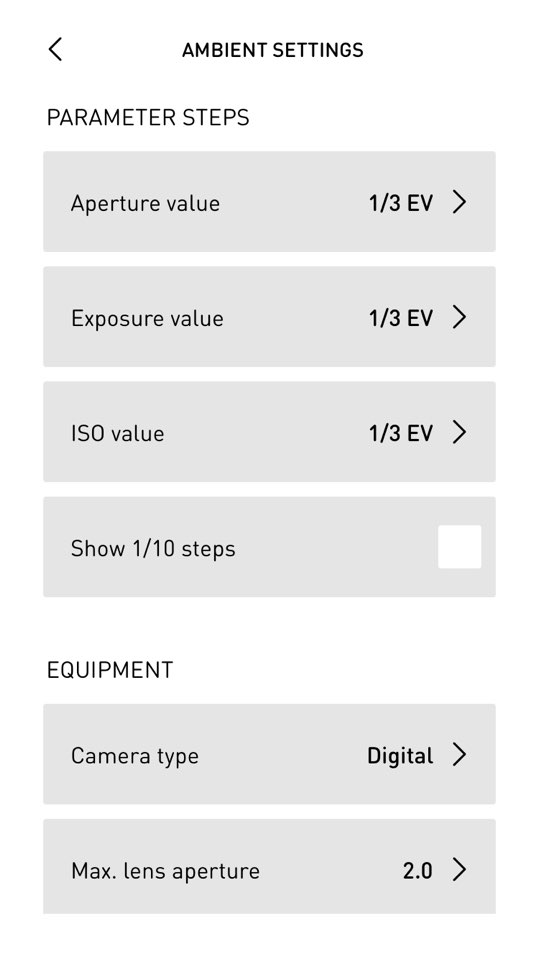Image resolution: width=539 pixels, height=960 pixels.
Task: Open the Exposure value row
Action: click(x=270, y=317)
